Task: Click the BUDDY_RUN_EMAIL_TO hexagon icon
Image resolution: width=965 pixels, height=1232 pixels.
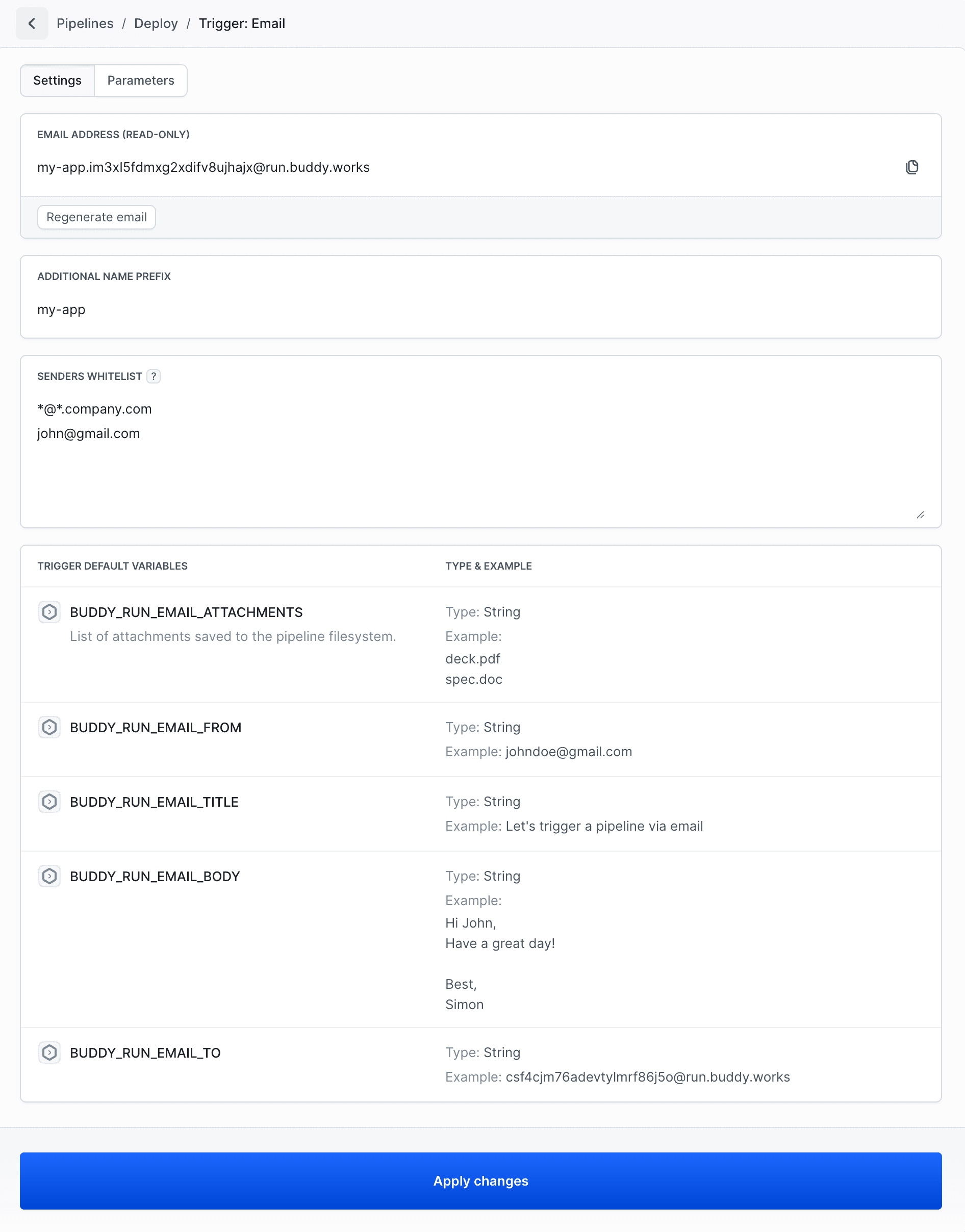Action: point(49,1053)
